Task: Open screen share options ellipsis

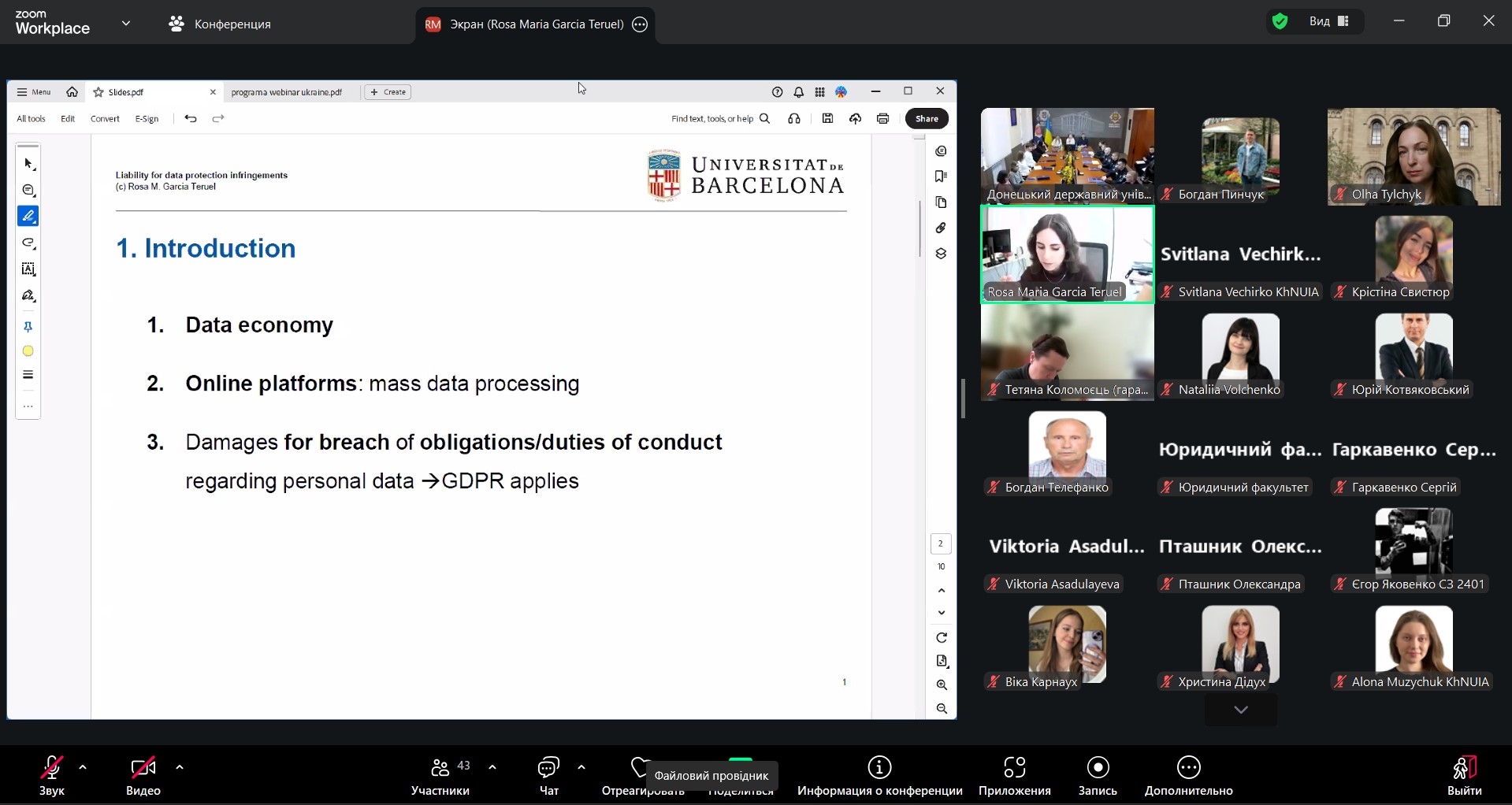Action: point(641,24)
